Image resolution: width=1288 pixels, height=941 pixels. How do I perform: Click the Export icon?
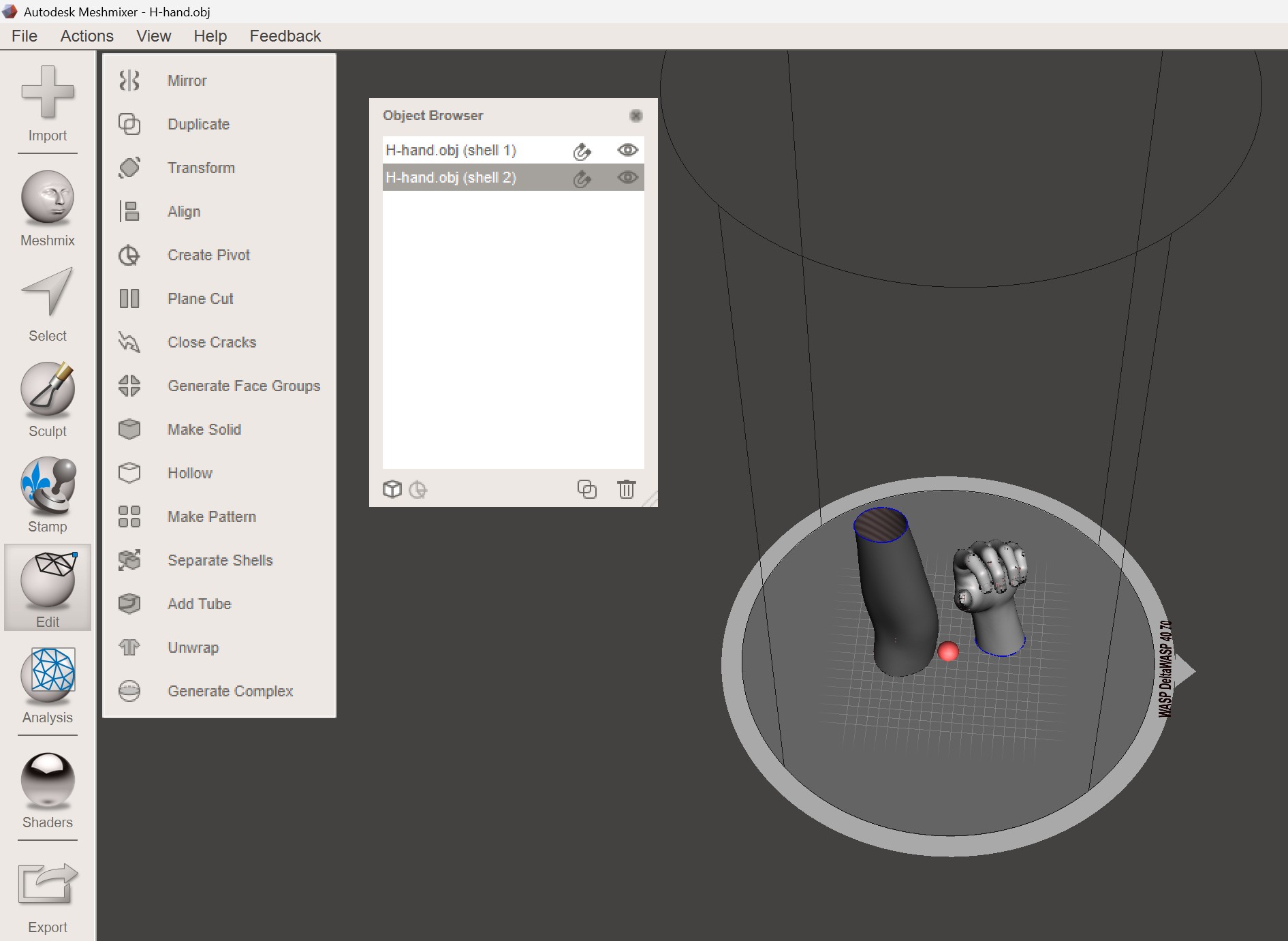click(x=48, y=884)
